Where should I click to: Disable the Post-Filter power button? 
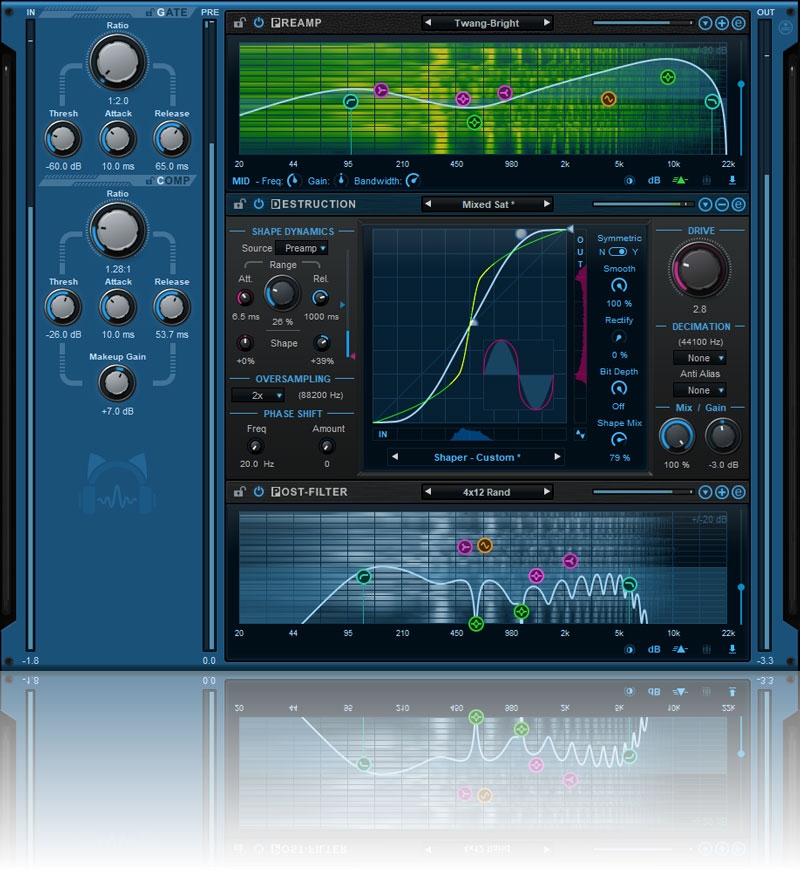[258, 492]
